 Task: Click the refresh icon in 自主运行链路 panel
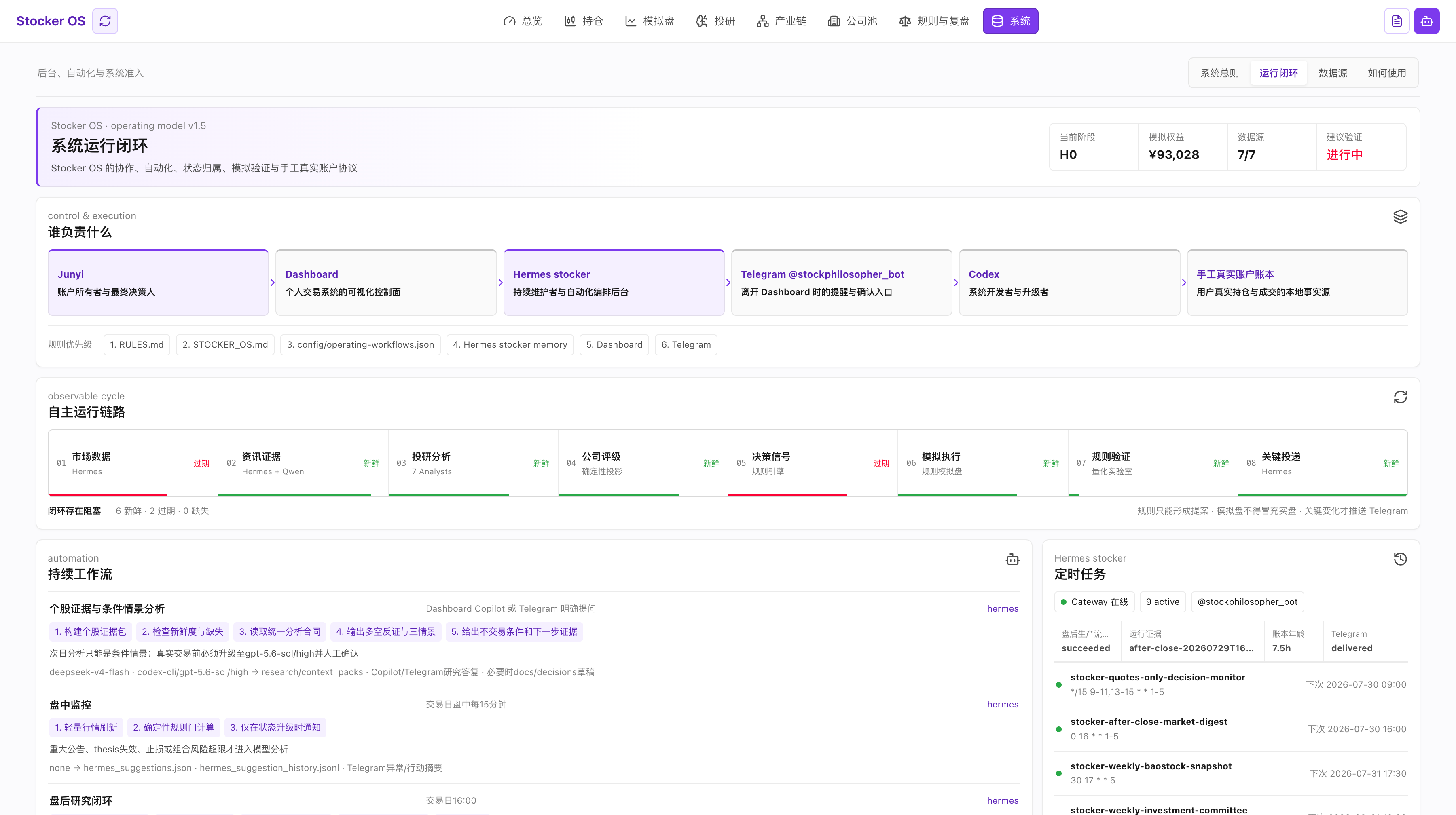[1401, 397]
